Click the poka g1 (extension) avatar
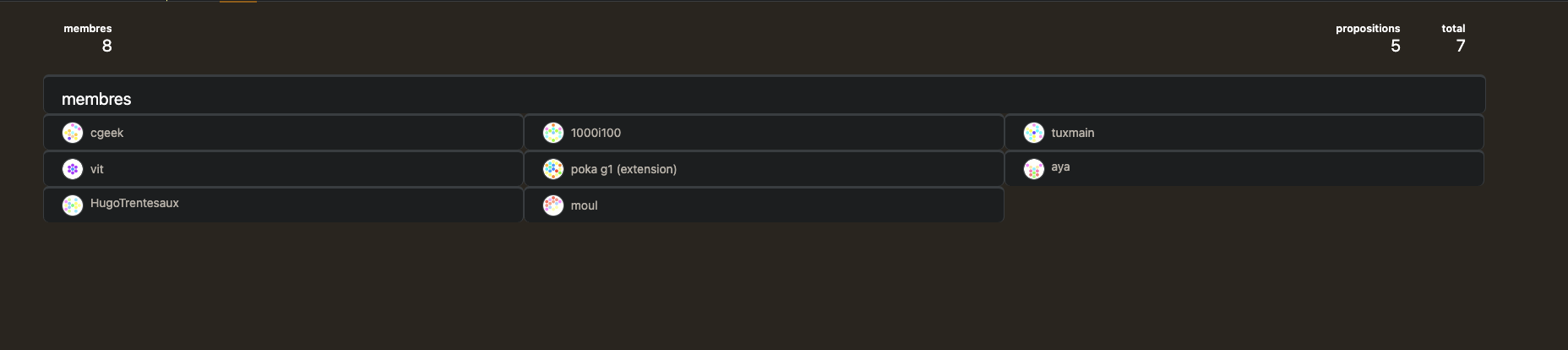This screenshot has width=1568, height=350. 553,169
